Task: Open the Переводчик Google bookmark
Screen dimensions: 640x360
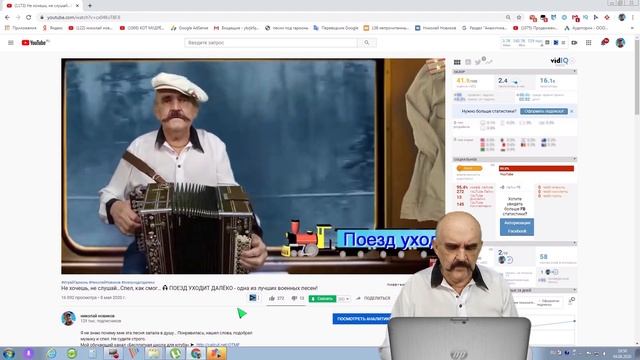Action: pos(336,28)
